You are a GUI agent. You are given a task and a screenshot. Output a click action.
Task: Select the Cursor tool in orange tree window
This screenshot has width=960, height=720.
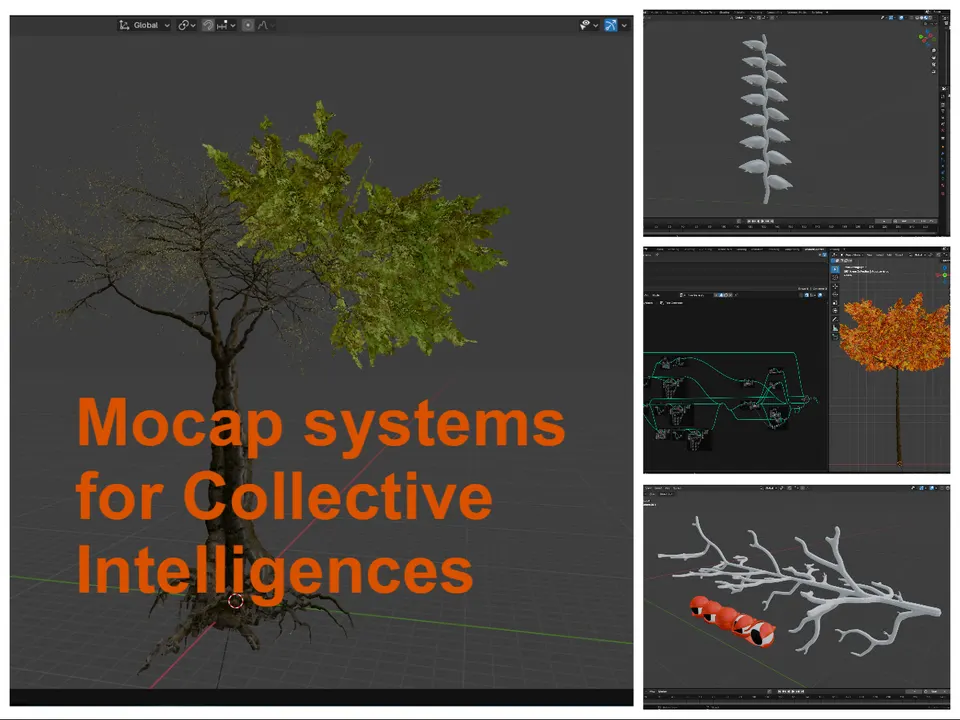[x=835, y=277]
